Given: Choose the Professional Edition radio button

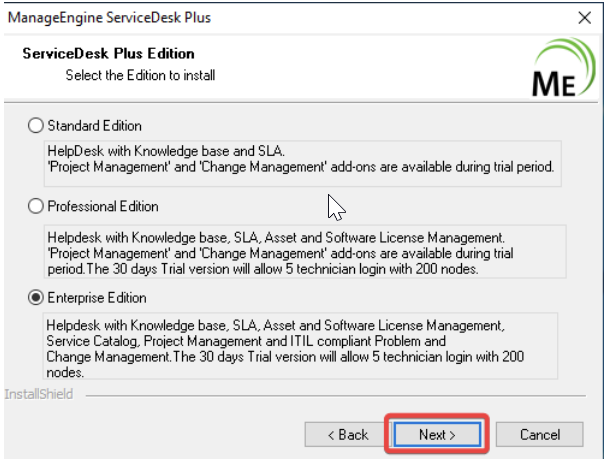Looking at the screenshot, I should tap(37, 206).
